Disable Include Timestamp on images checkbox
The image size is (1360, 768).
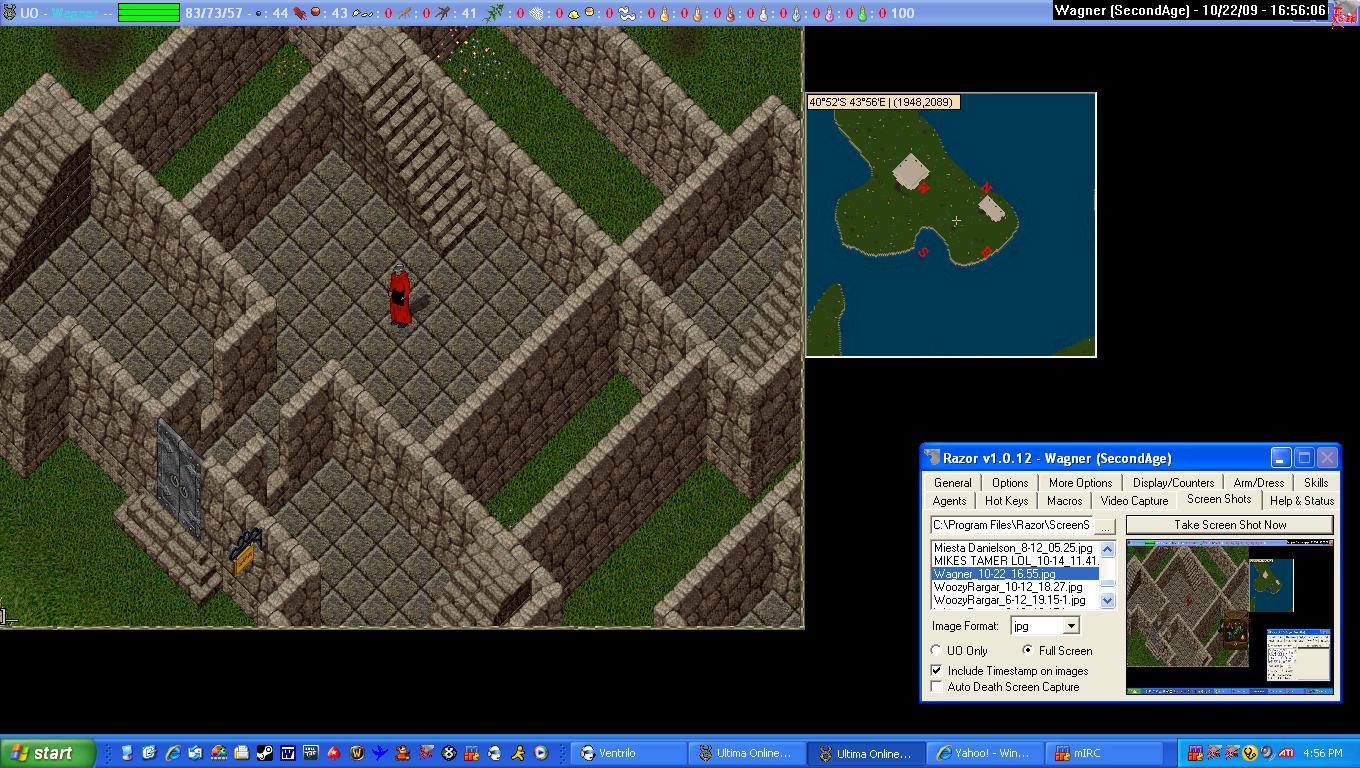click(937, 671)
